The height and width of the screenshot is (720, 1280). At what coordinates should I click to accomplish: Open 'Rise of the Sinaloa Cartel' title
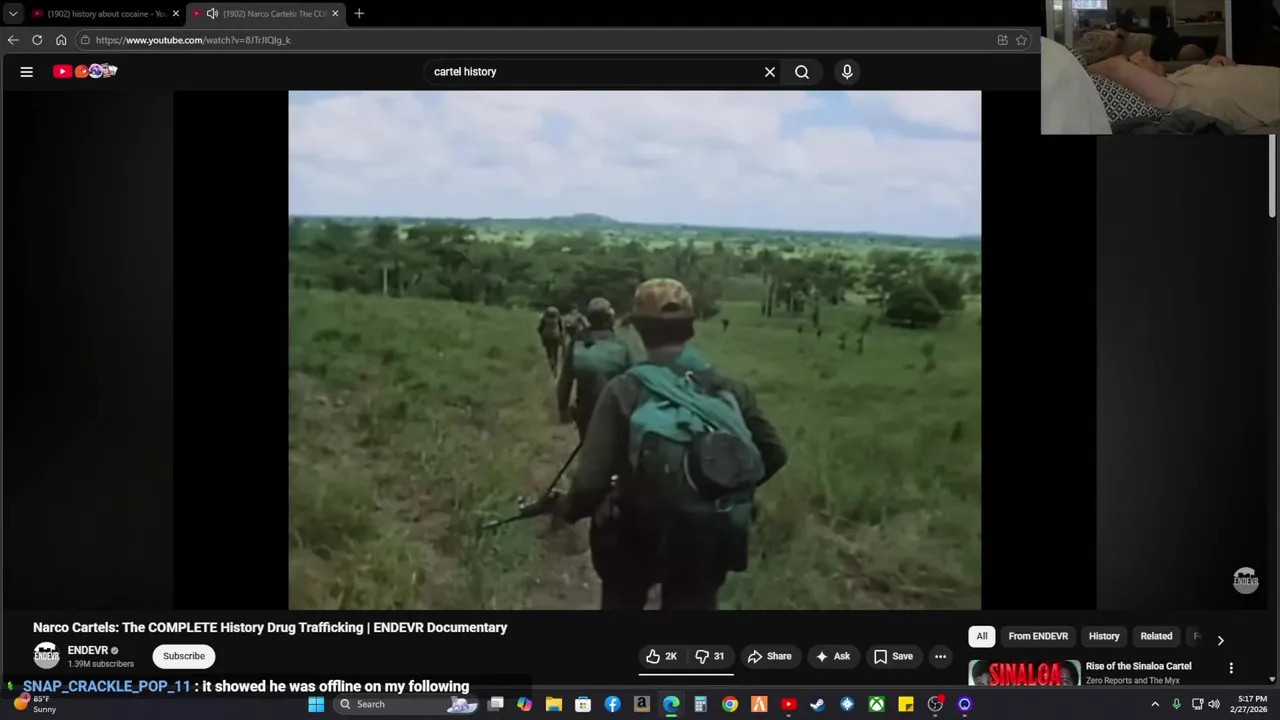pos(1138,666)
